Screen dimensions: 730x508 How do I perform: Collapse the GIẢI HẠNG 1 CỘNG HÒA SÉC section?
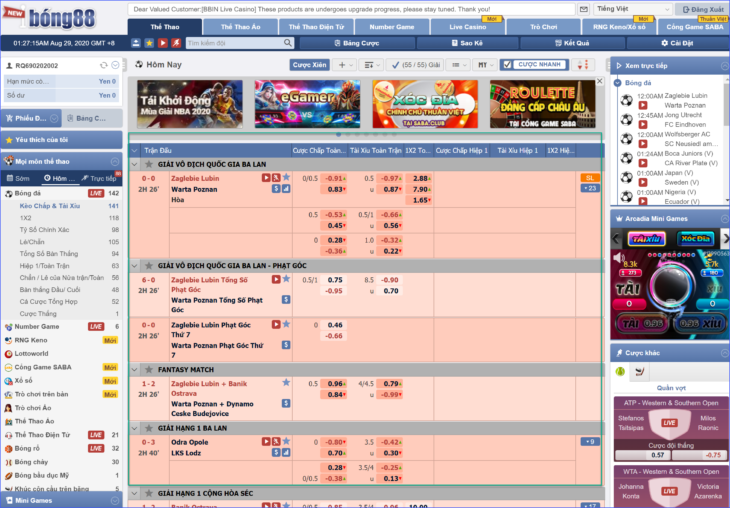pyautogui.click(x=135, y=493)
